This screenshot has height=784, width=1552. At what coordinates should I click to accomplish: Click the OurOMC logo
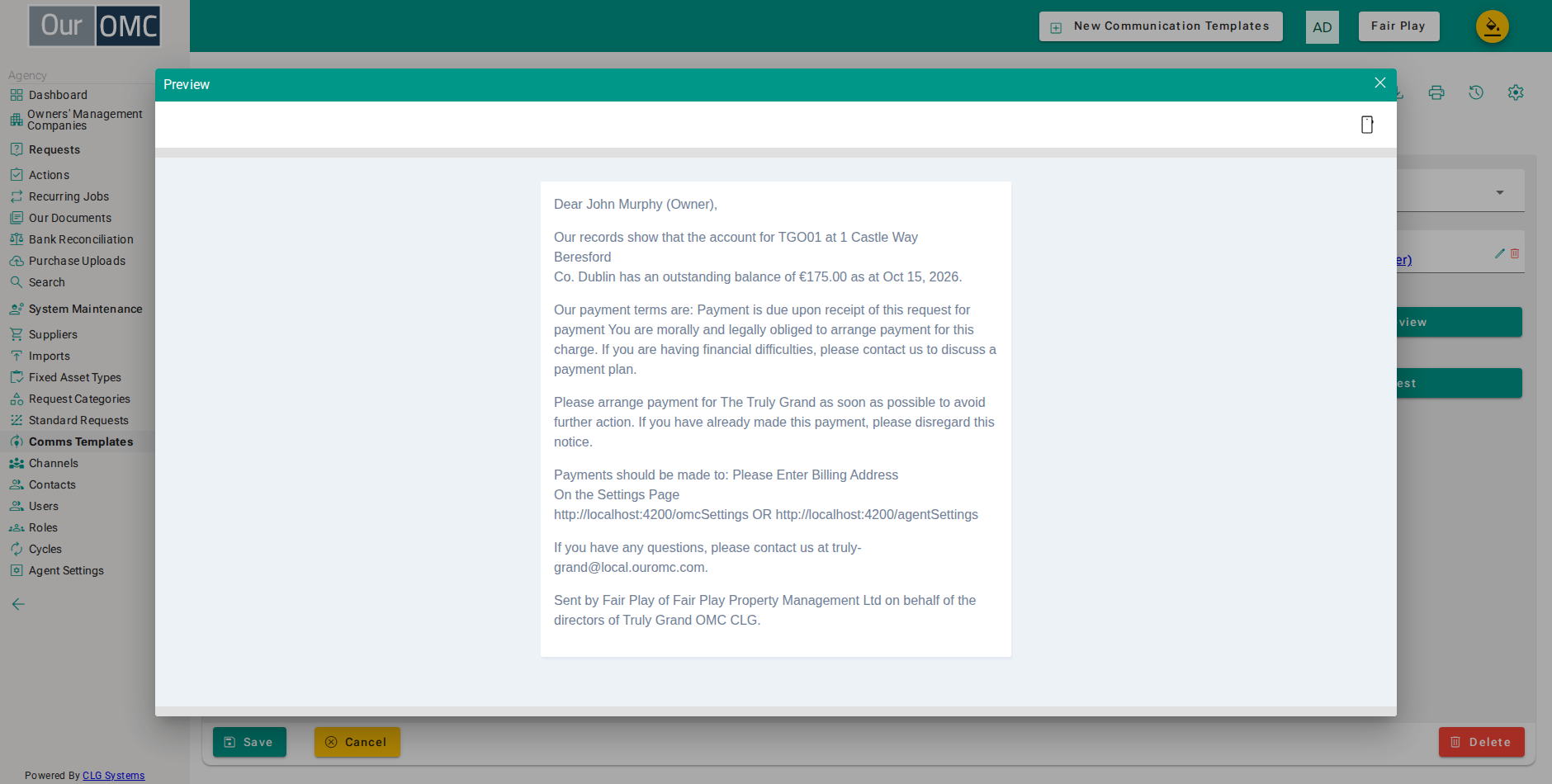coord(95,26)
